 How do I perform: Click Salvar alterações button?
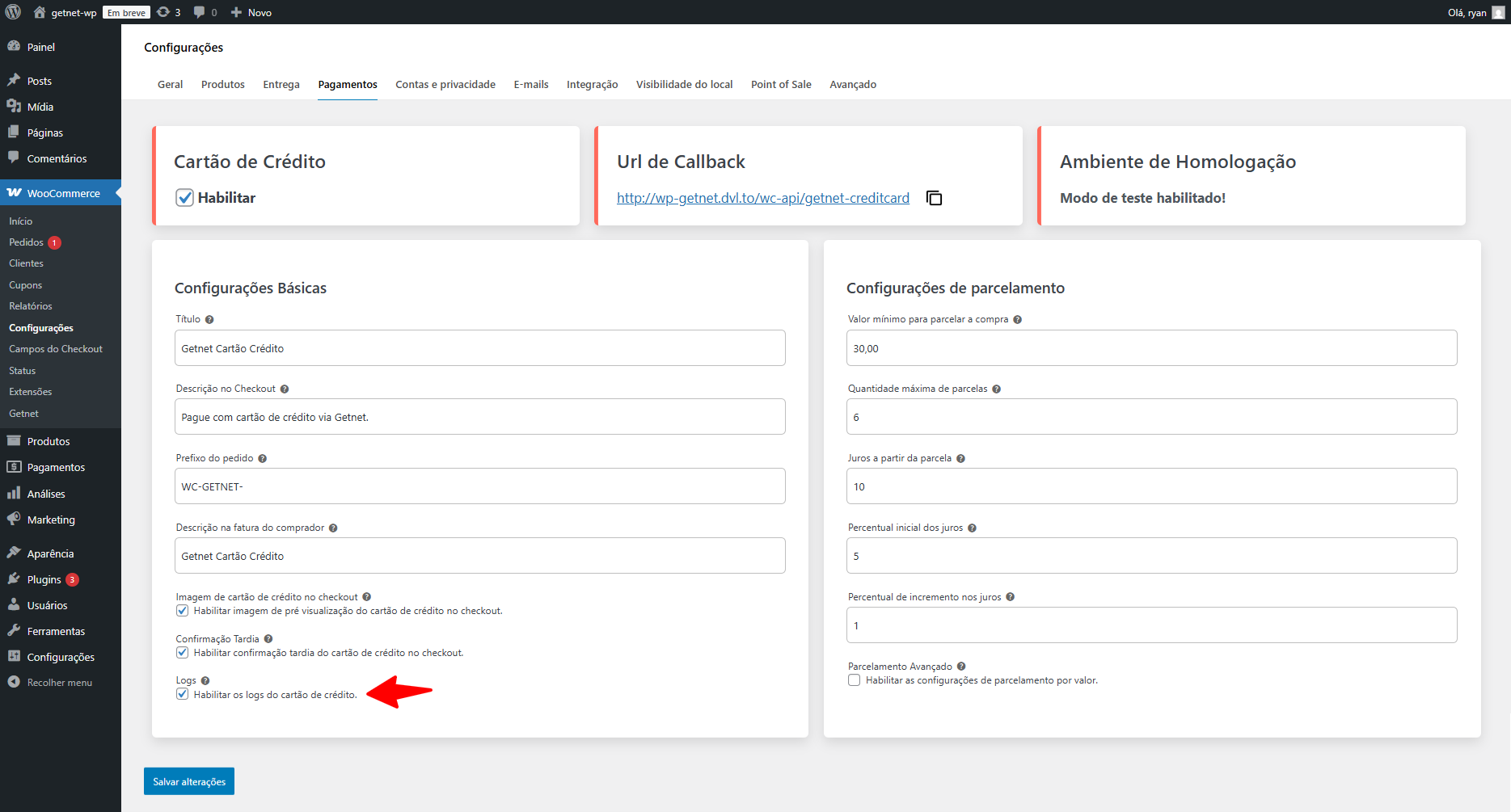[x=189, y=781]
